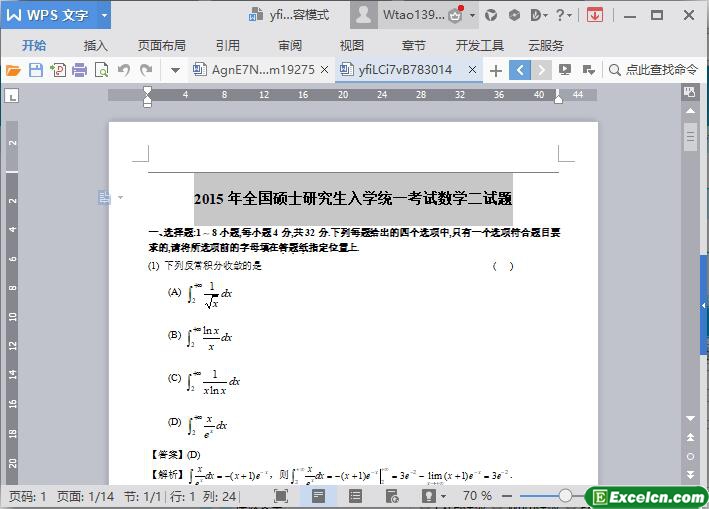Screen dimensions: 709x509
Task: Jump to previous page double arrow
Action: pyautogui.click(x=690, y=437)
